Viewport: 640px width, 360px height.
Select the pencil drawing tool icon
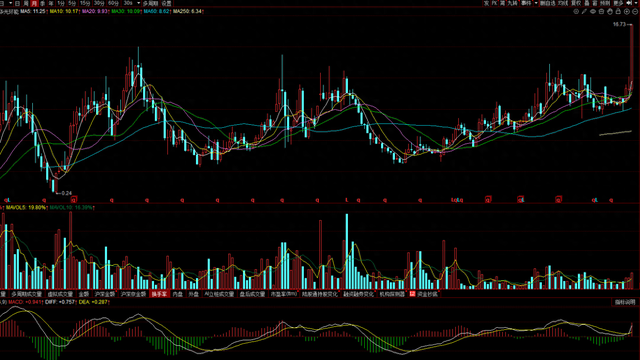click(584, 11)
